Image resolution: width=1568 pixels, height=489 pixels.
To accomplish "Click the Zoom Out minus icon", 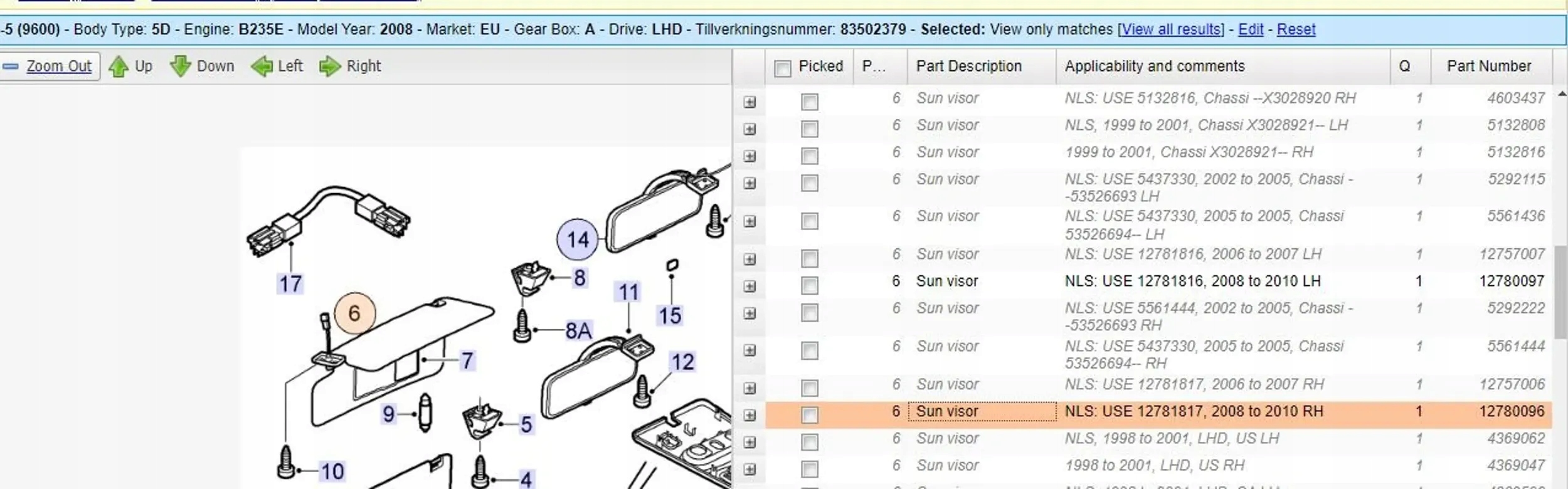I will coord(11,66).
